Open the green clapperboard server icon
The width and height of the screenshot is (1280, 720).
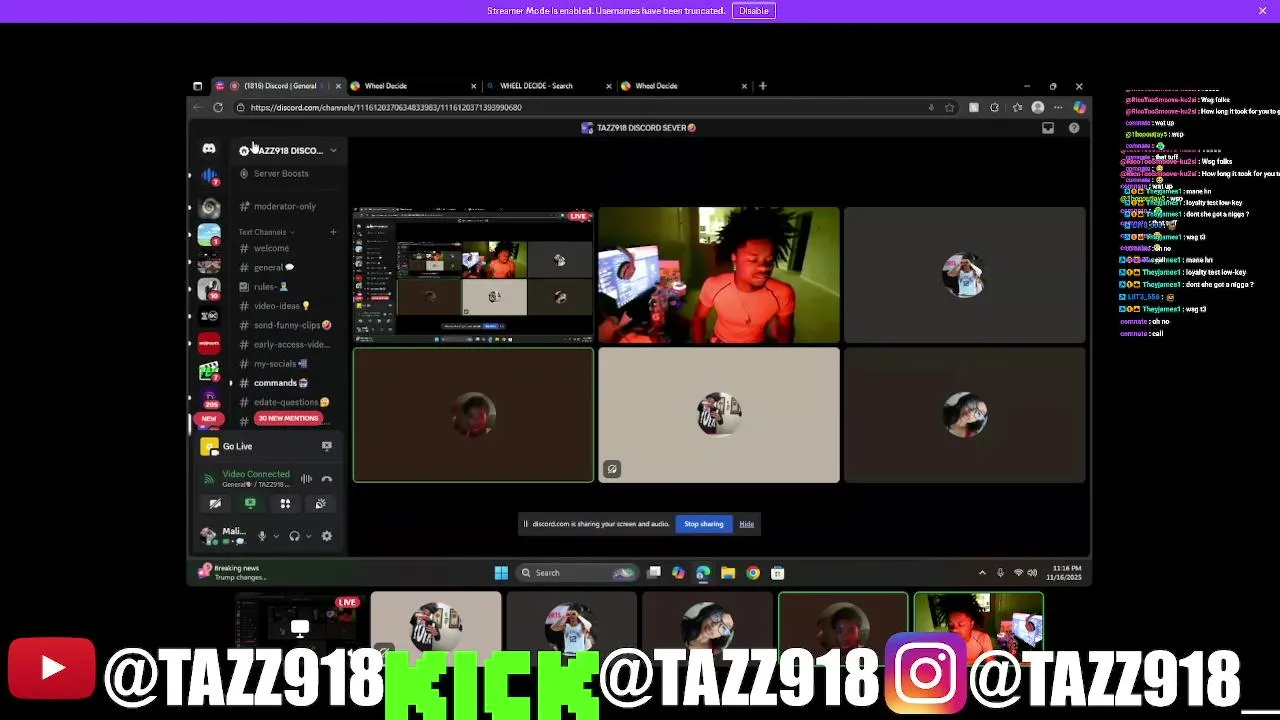click(x=209, y=371)
